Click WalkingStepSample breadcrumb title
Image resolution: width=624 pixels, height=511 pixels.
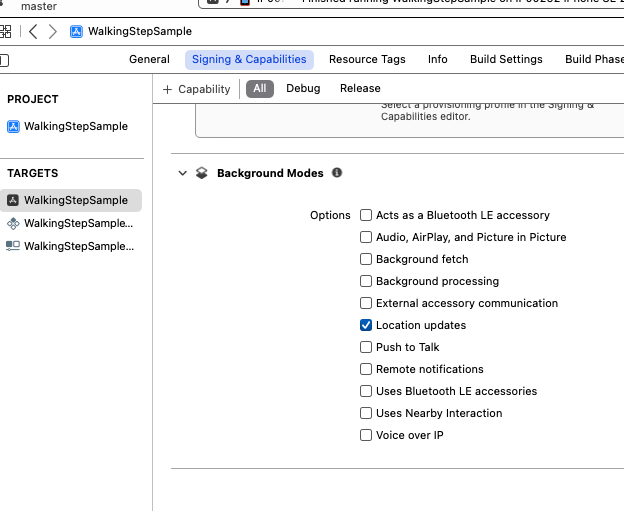[x=140, y=31]
